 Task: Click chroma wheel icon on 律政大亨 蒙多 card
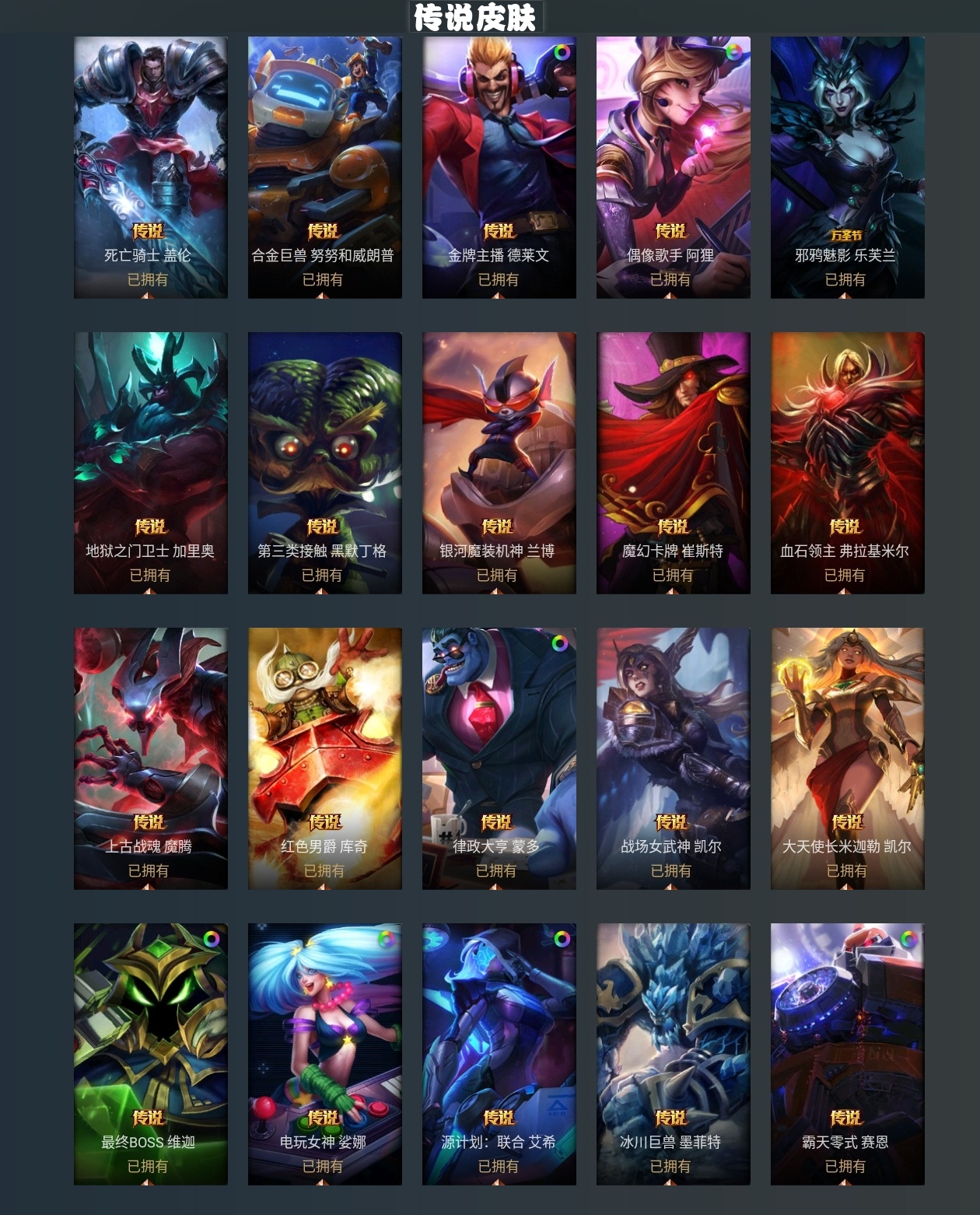coord(560,644)
